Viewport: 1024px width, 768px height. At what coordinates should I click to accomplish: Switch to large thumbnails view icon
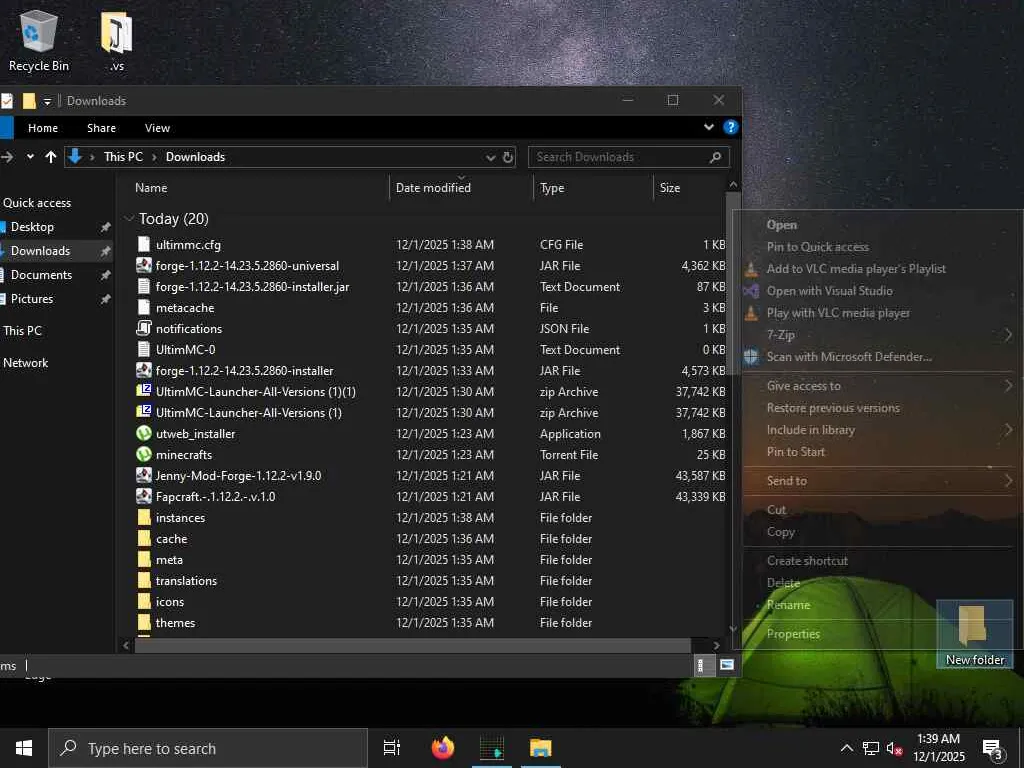tap(727, 665)
